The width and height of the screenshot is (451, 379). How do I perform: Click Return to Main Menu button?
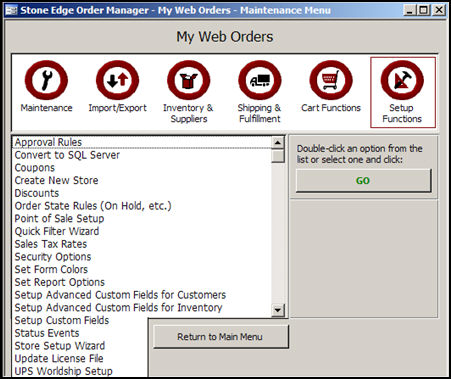(220, 337)
